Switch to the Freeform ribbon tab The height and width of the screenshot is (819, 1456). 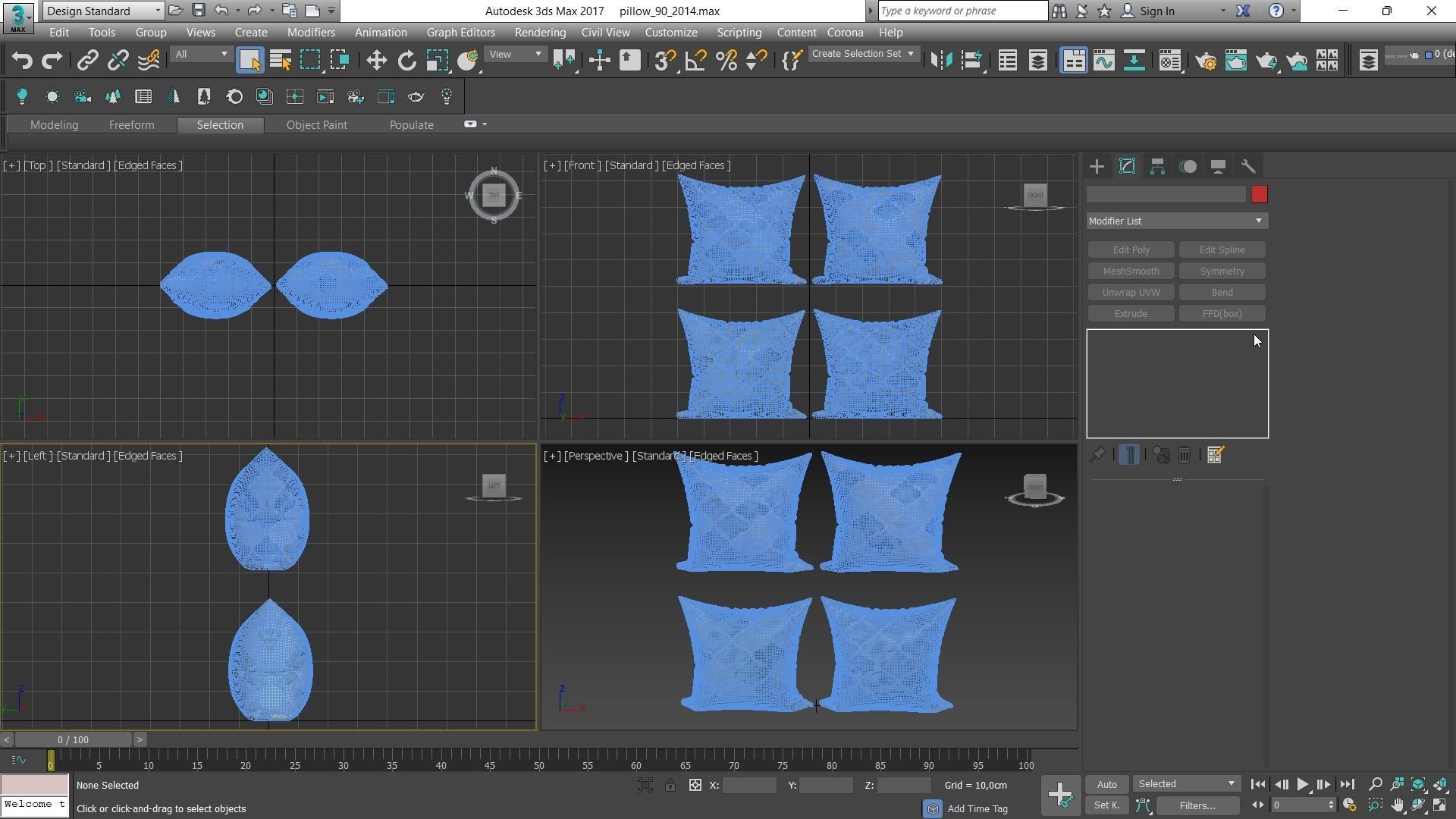(131, 125)
